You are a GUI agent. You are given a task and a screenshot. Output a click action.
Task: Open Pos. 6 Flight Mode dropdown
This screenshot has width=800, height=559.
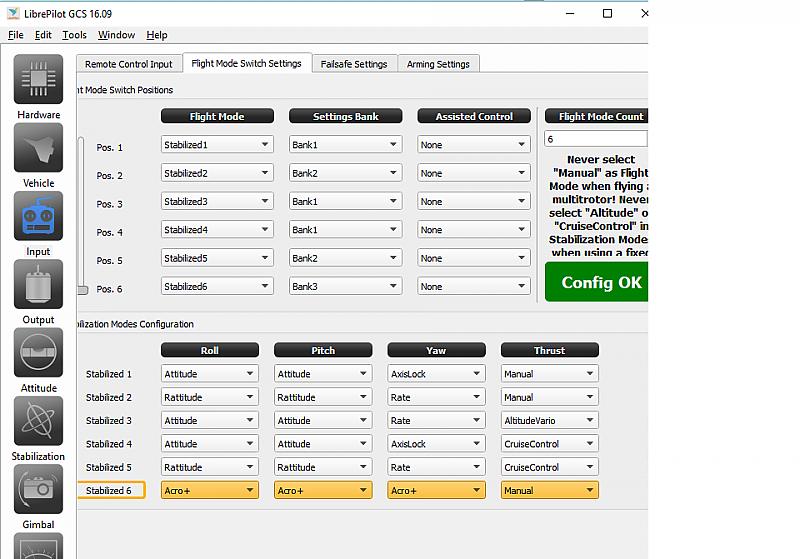(x=217, y=287)
